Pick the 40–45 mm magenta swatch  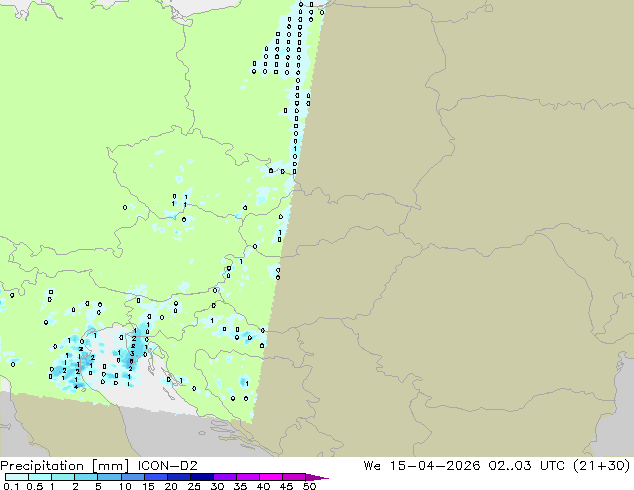(271, 477)
